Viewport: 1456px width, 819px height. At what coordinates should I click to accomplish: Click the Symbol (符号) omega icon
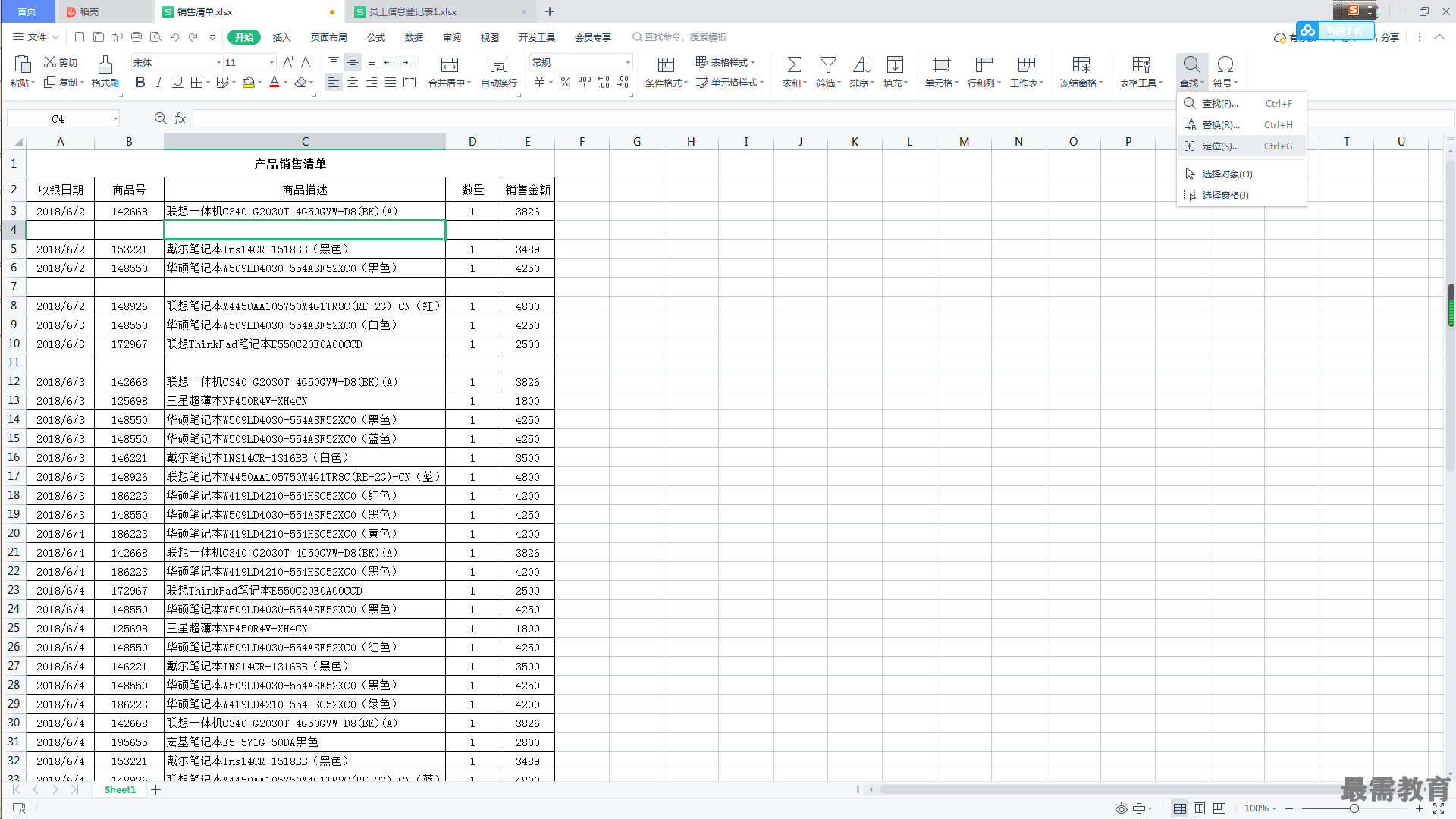coord(1225,64)
